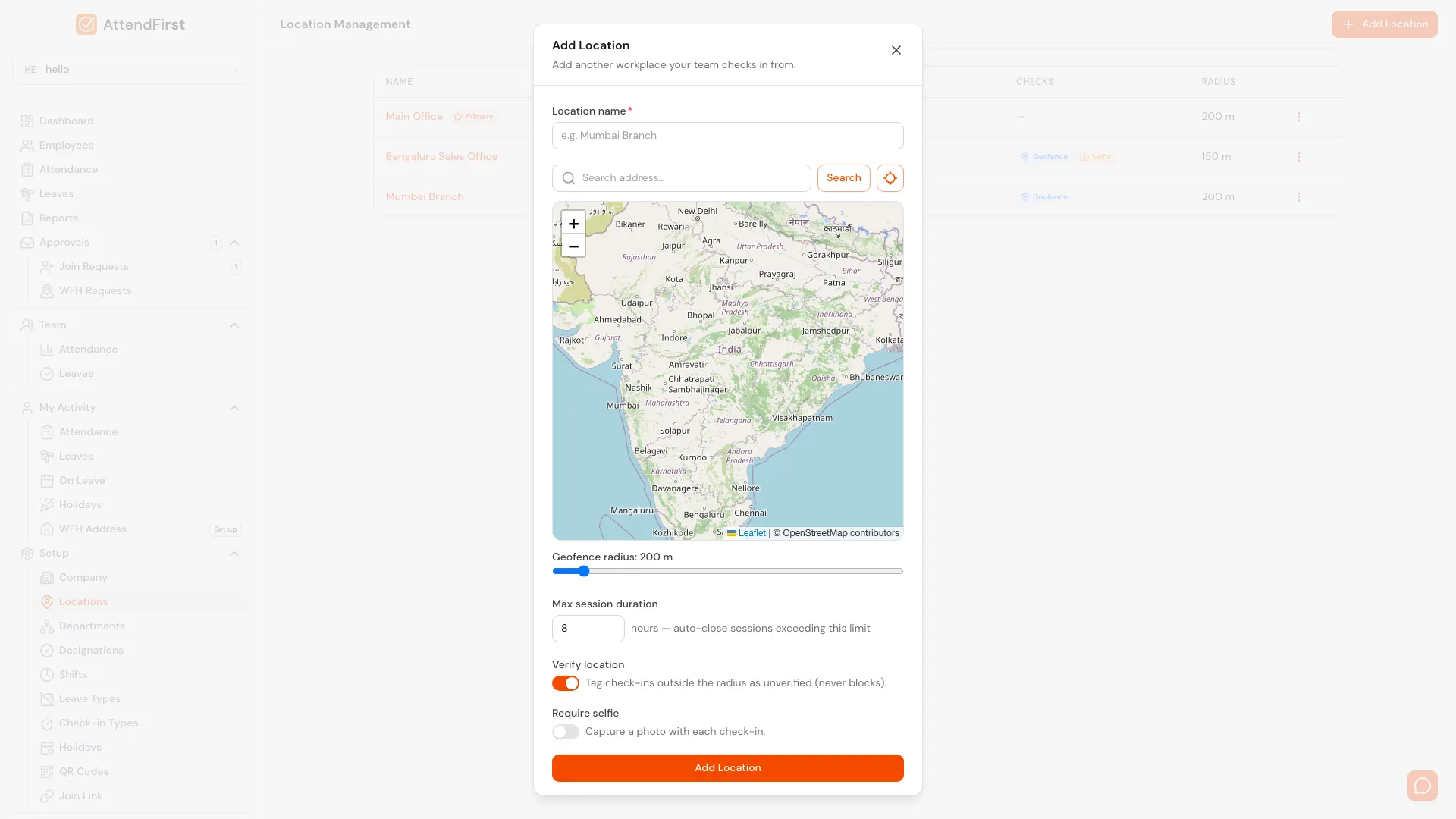Open the Leaflet attribution link
1456x819 pixels.
(x=747, y=533)
